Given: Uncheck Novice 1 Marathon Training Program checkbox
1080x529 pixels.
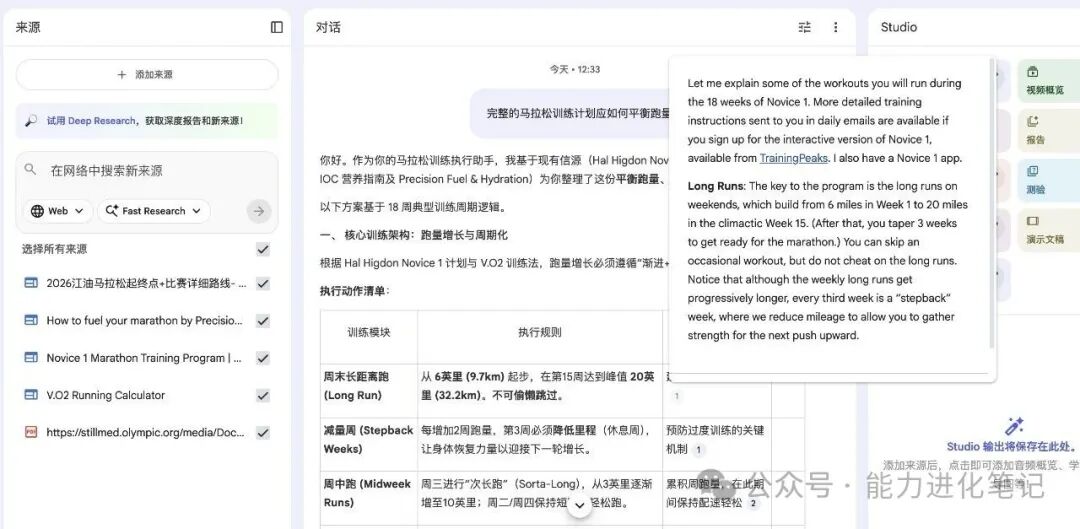Looking at the screenshot, I should [262, 357].
